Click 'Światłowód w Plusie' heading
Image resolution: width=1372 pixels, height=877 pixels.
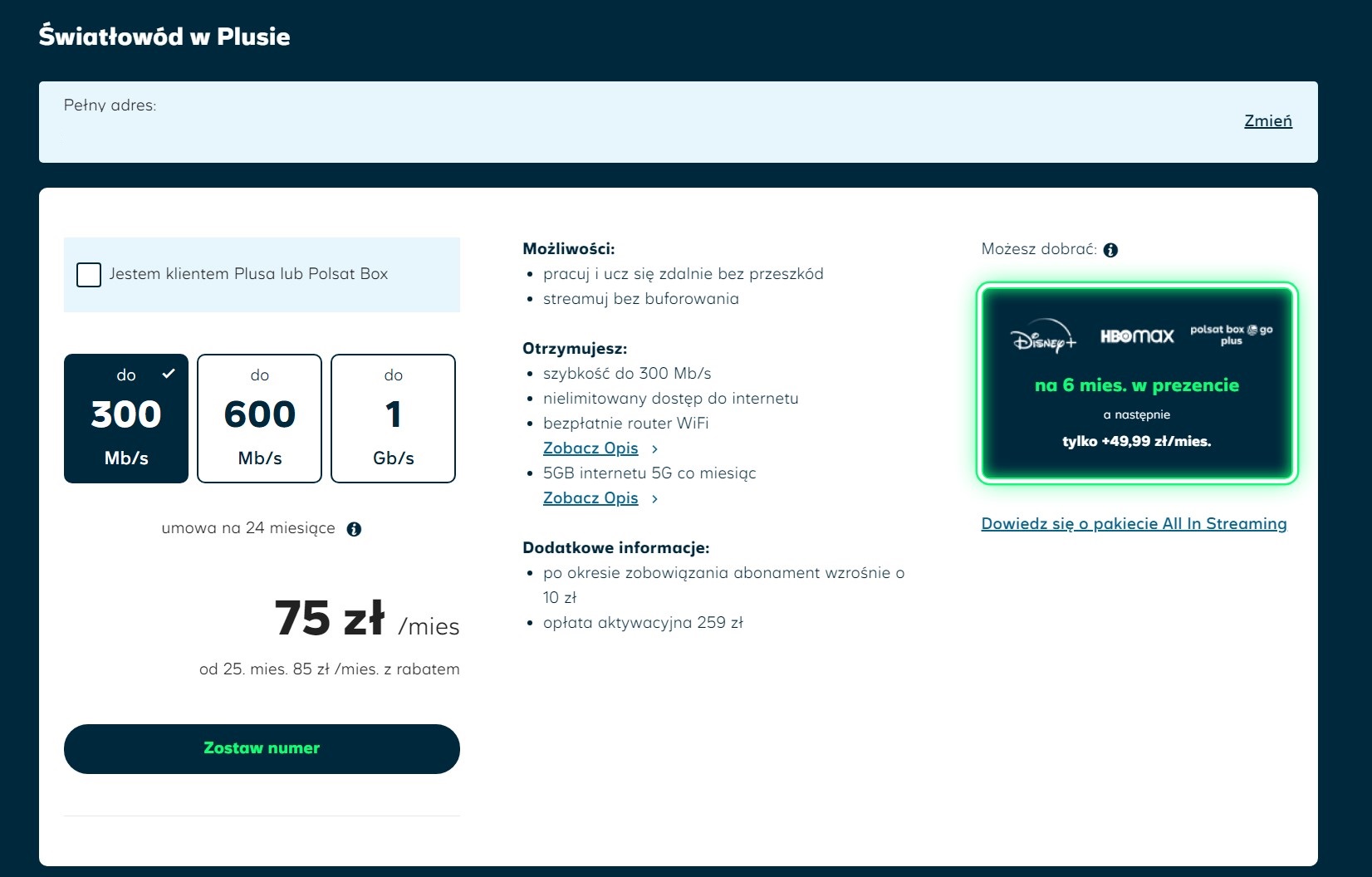tap(164, 37)
